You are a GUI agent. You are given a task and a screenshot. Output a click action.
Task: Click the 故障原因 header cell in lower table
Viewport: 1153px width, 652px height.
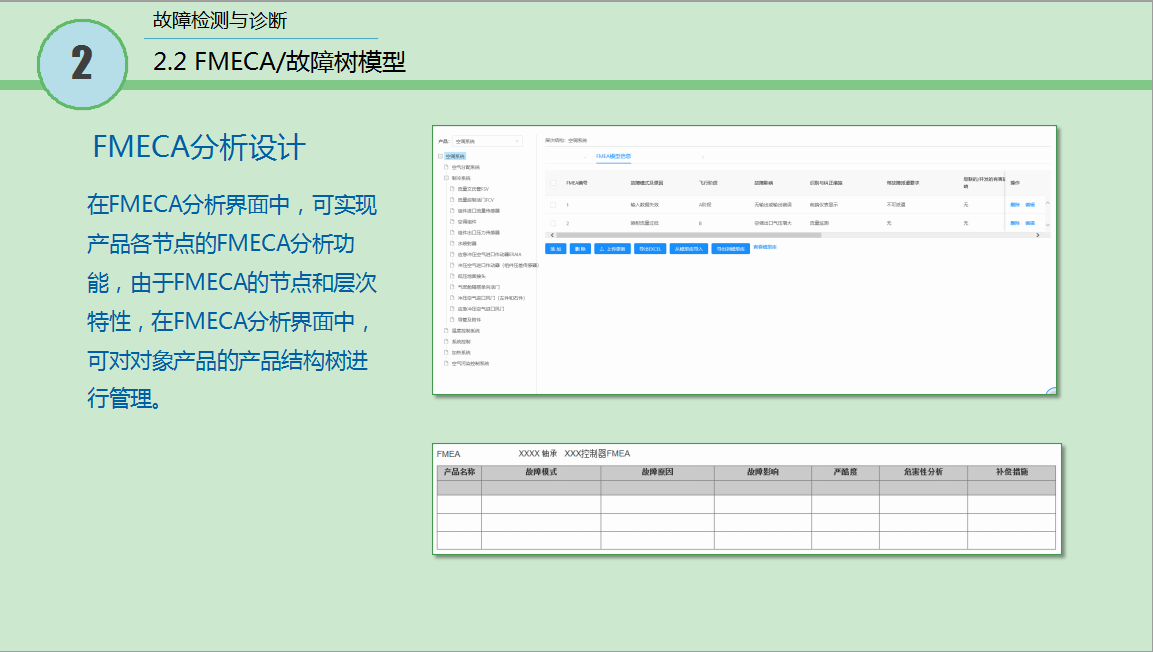coord(657,472)
